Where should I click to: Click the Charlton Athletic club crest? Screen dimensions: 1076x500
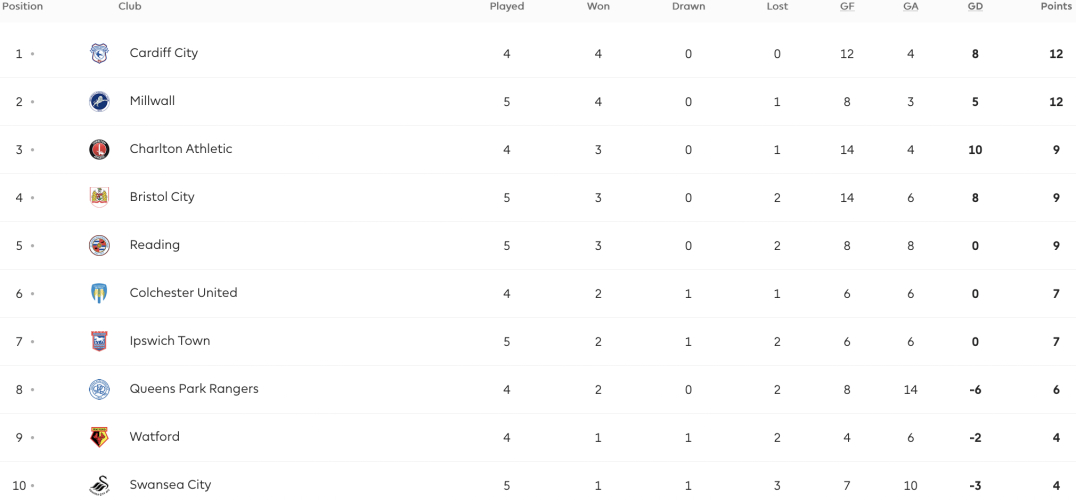[x=100, y=150]
